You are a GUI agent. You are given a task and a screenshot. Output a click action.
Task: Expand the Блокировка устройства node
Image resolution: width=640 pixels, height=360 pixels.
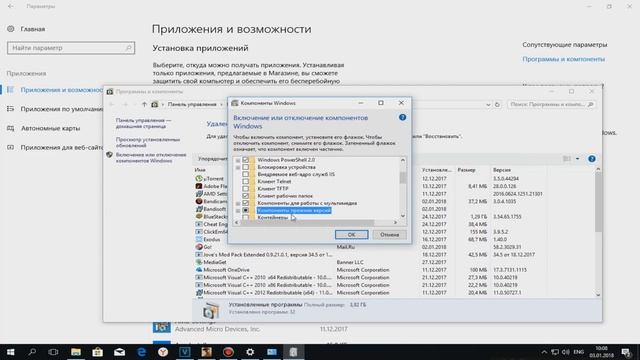(x=238, y=168)
